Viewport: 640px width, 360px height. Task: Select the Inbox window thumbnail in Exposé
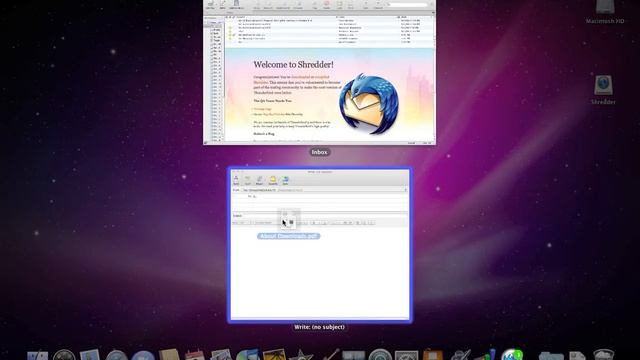[320, 72]
